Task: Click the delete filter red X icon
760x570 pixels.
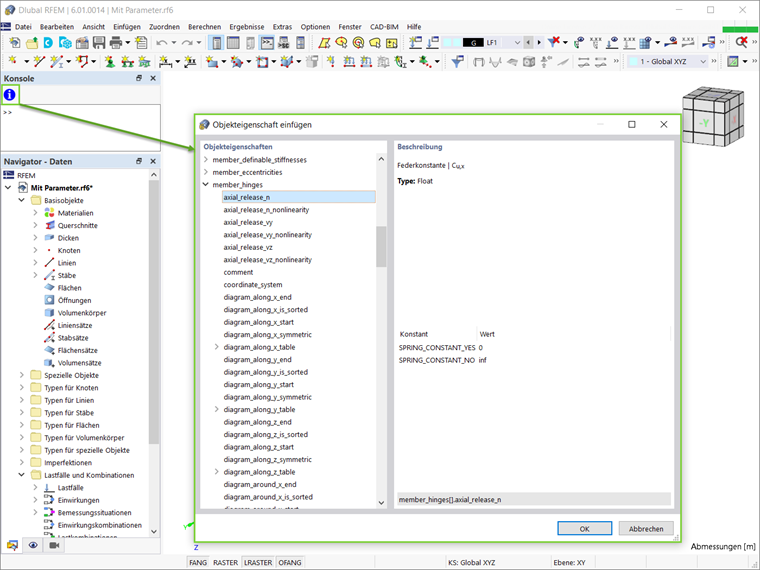Action: point(554,43)
